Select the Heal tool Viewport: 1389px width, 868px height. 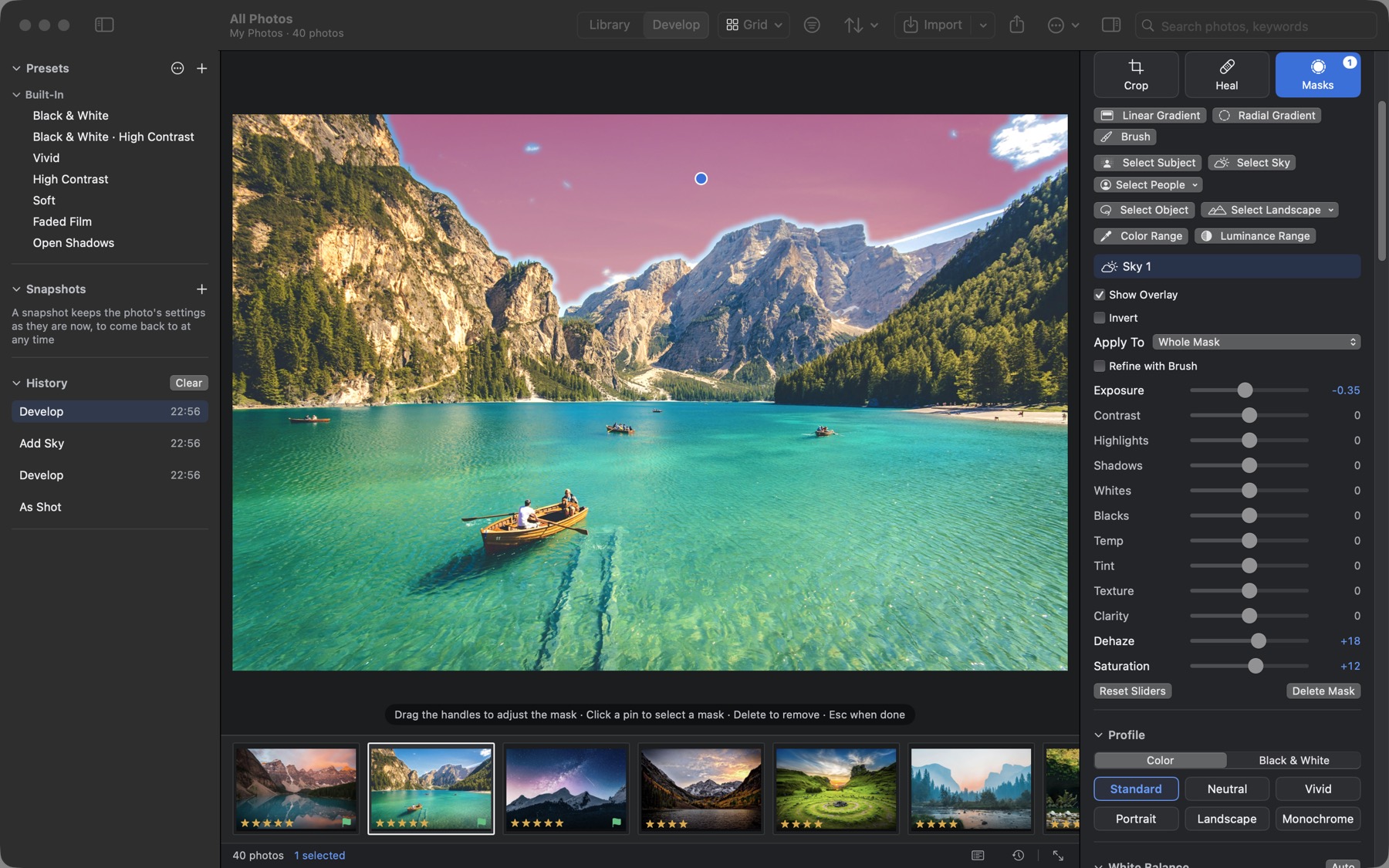1226,75
